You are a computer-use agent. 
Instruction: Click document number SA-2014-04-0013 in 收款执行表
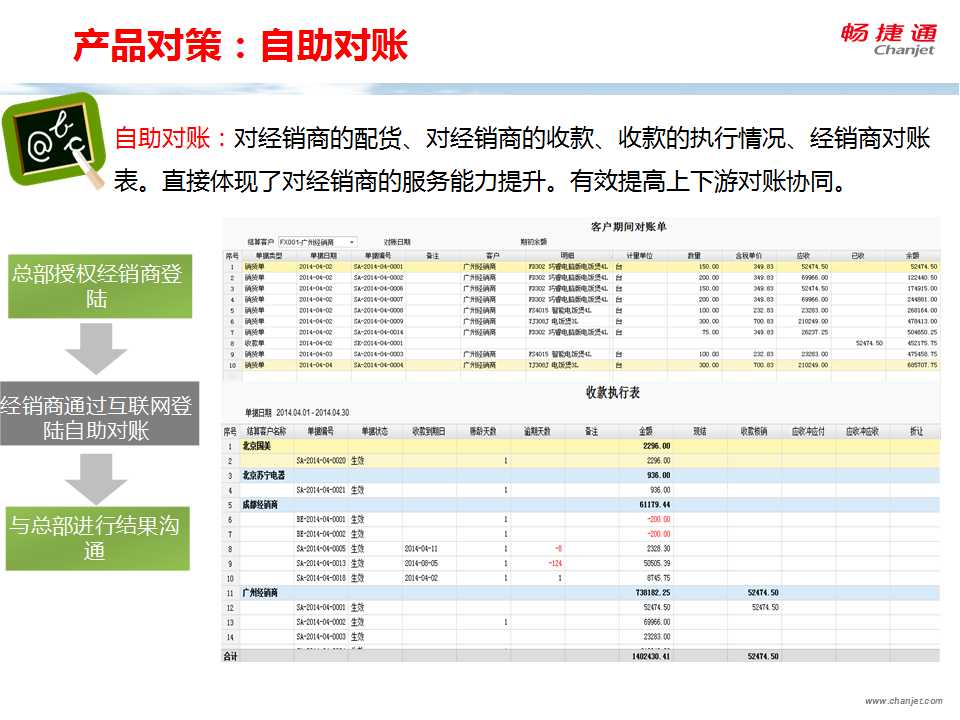click(321, 564)
